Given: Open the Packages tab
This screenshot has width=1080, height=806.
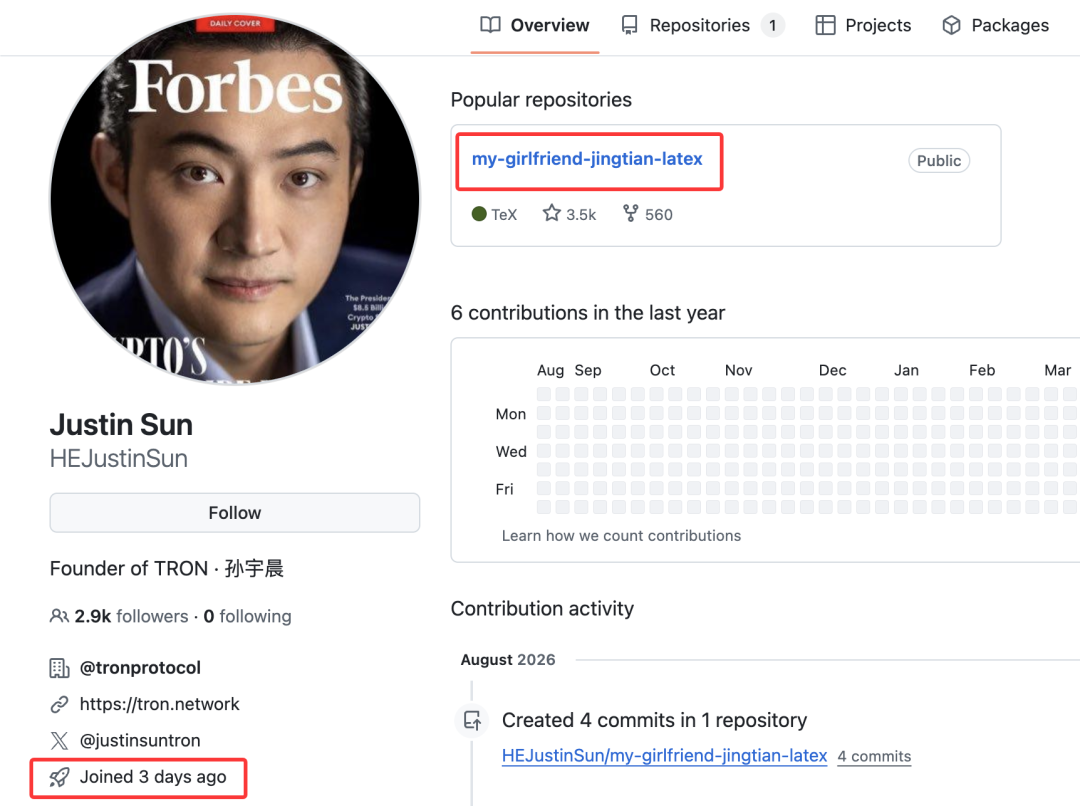Looking at the screenshot, I should (995, 25).
